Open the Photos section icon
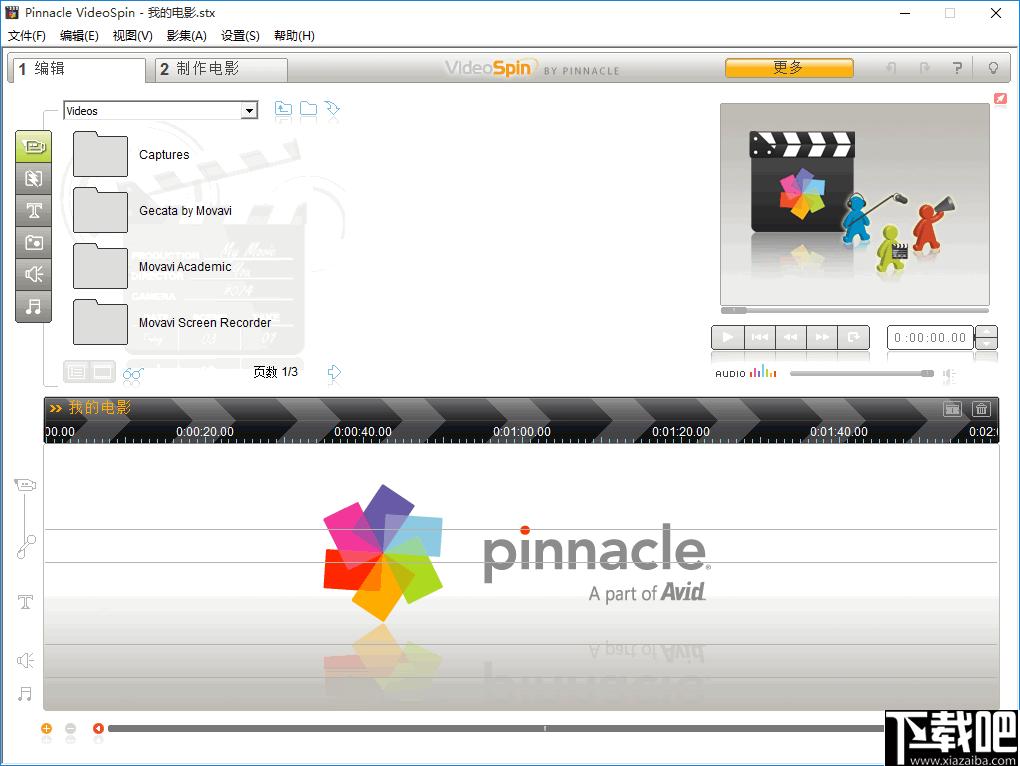Image resolution: width=1020 pixels, height=766 pixels. pos(33,242)
